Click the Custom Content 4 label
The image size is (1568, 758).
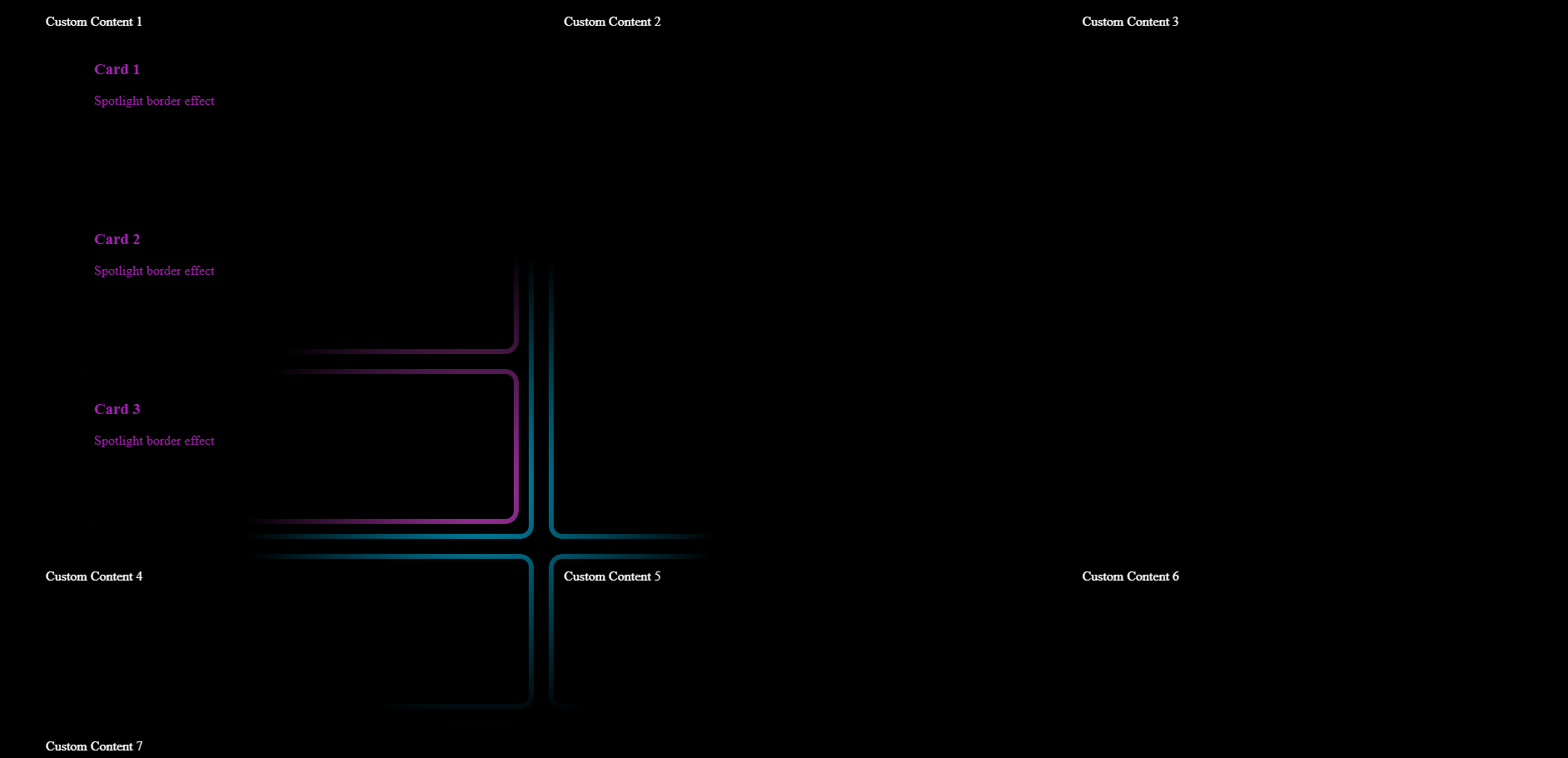pos(94,576)
